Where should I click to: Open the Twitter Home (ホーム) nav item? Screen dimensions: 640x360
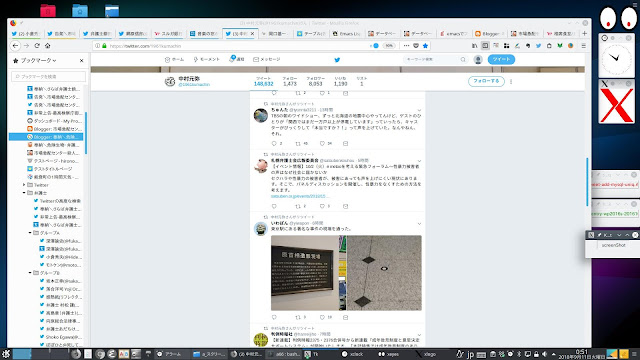click(x=174, y=60)
